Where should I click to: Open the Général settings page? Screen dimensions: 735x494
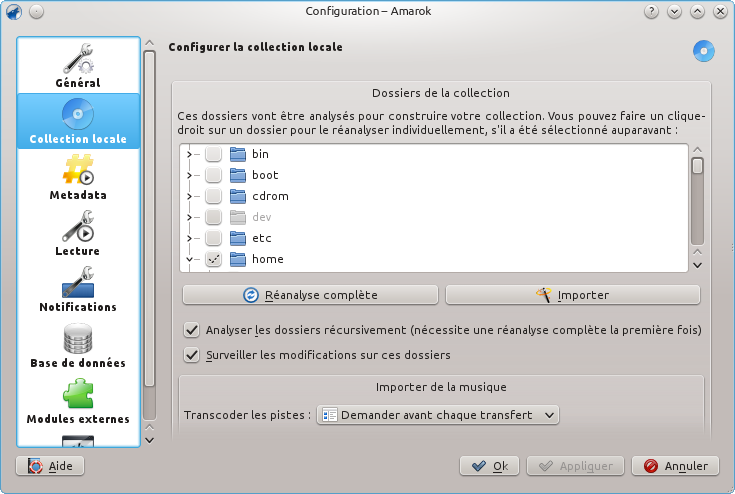coord(78,66)
